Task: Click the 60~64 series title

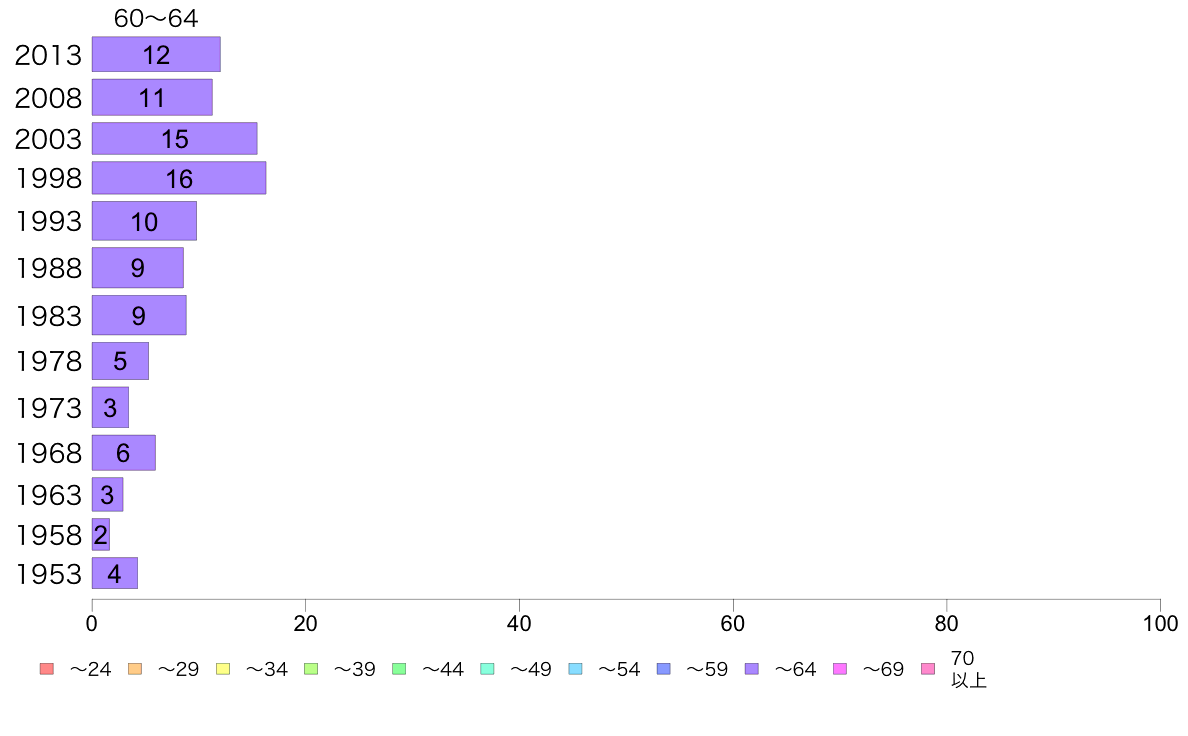Action: 156,18
